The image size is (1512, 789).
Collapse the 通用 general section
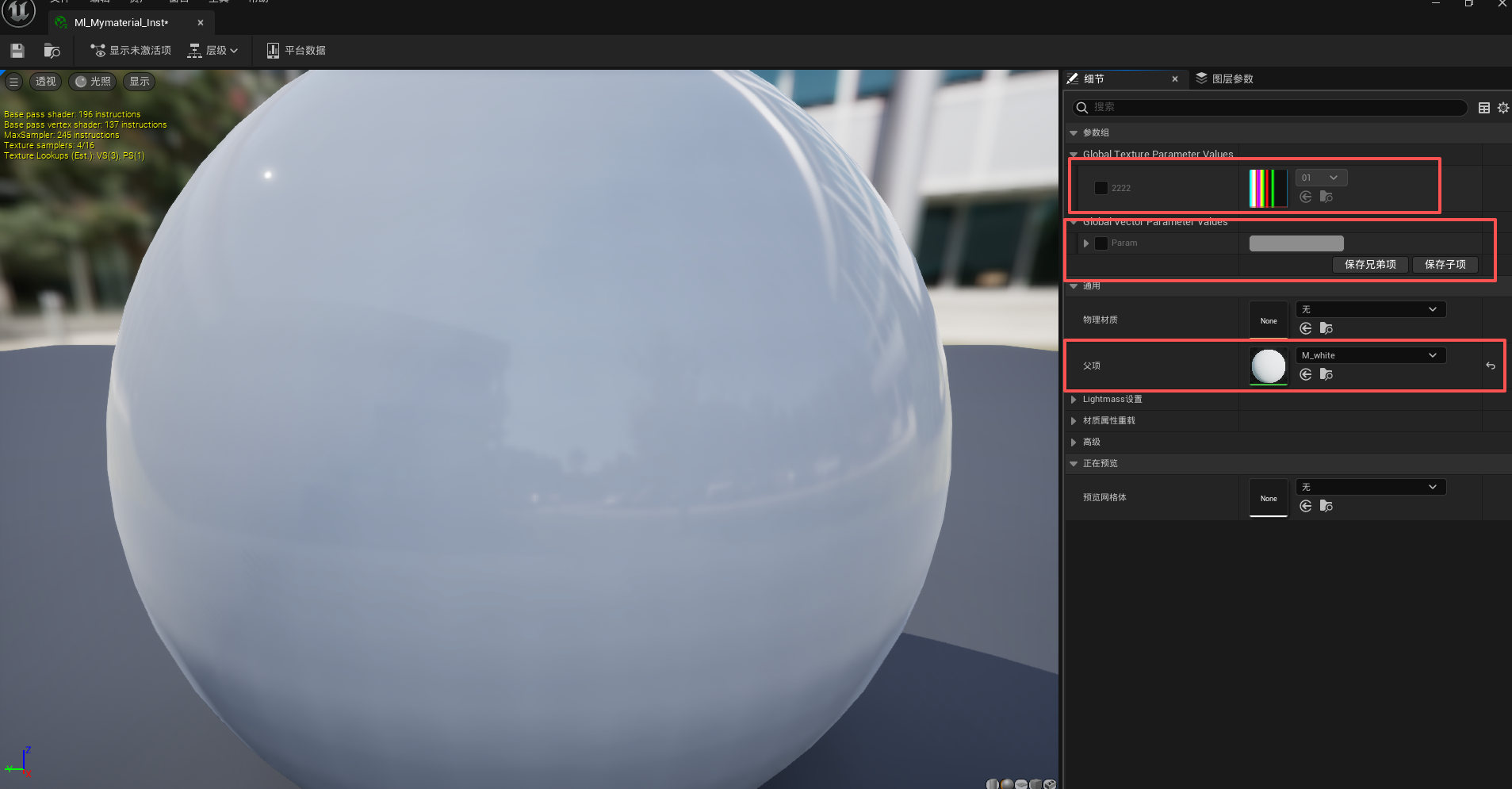pos(1074,286)
